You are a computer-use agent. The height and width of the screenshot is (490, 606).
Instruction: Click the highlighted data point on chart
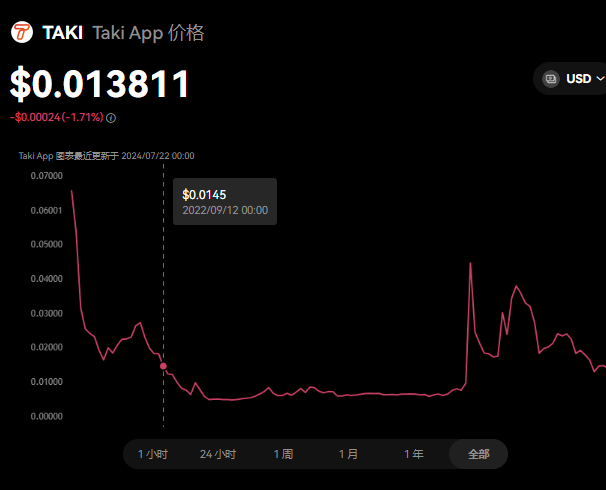pyautogui.click(x=164, y=366)
